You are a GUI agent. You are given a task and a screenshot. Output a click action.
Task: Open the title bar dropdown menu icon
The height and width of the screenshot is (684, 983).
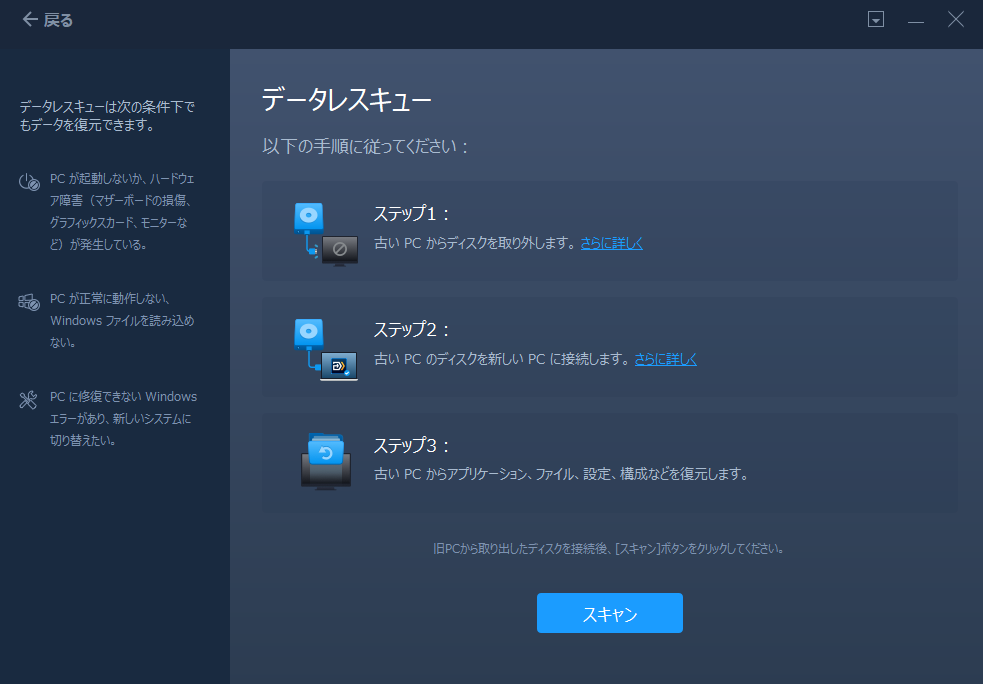[876, 20]
